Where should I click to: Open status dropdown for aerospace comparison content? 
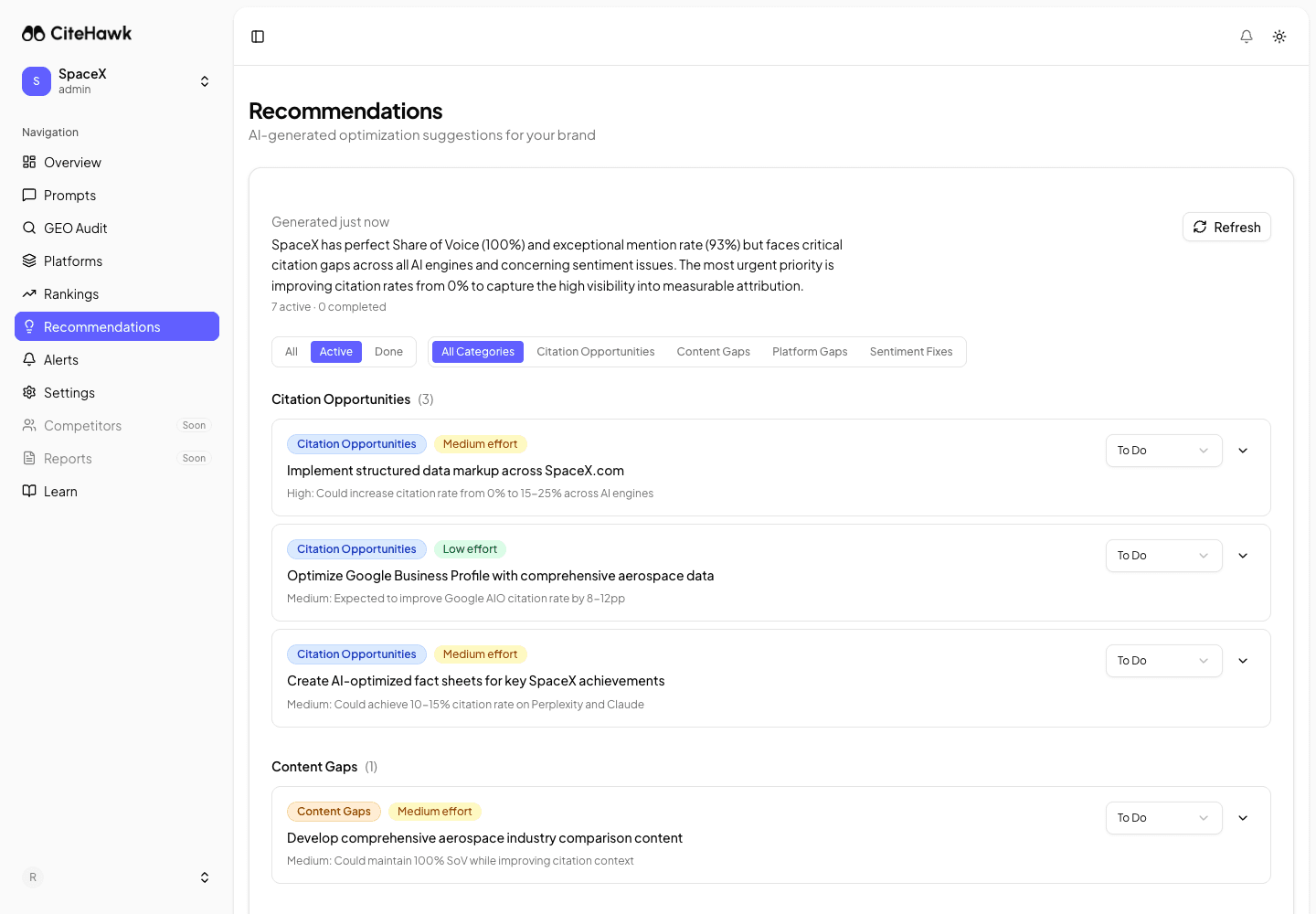tap(1163, 818)
